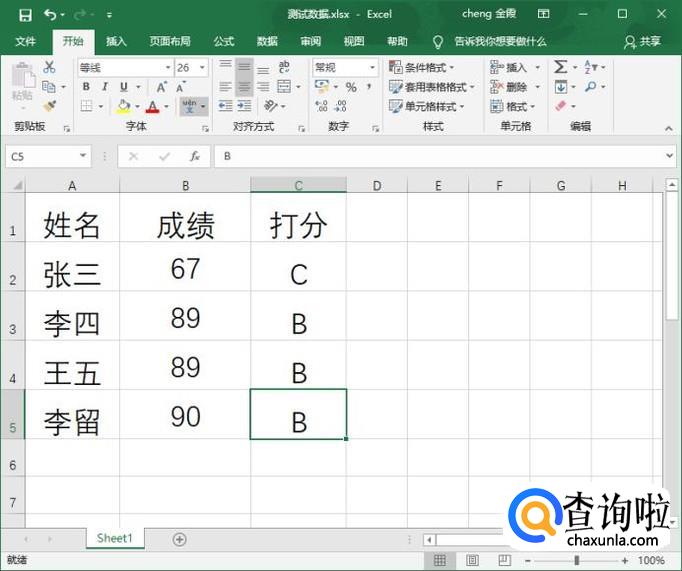The width and height of the screenshot is (682, 571).
Task: Click the Insert Function fx icon
Action: point(195,157)
